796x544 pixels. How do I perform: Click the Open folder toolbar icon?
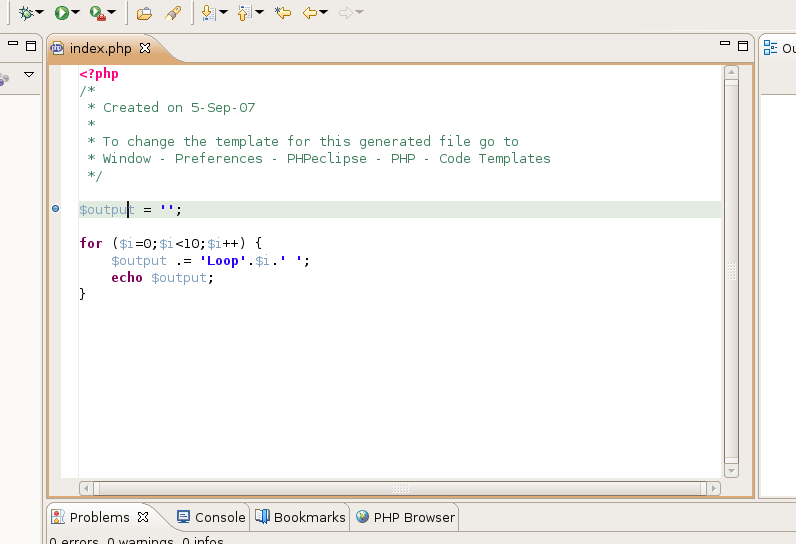pyautogui.click(x=145, y=13)
